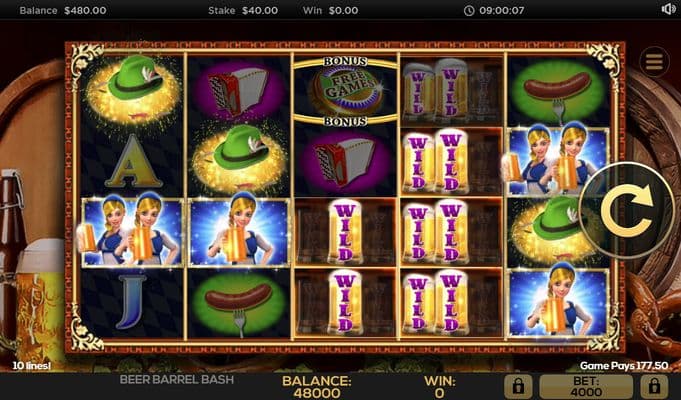Click the Balance $480.00 readout
The image size is (681, 400).
63,10
